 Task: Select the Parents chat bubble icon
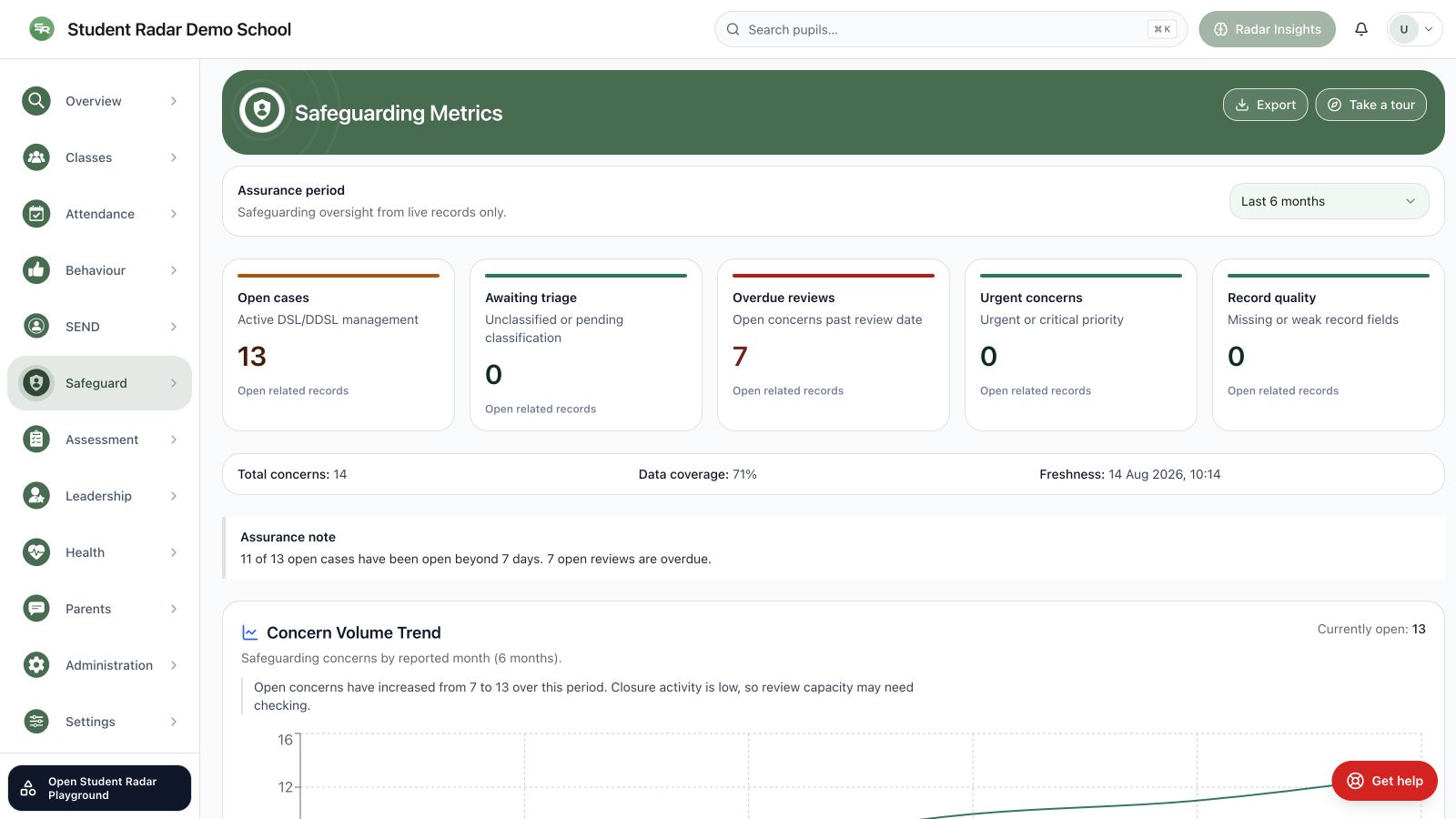point(36,609)
